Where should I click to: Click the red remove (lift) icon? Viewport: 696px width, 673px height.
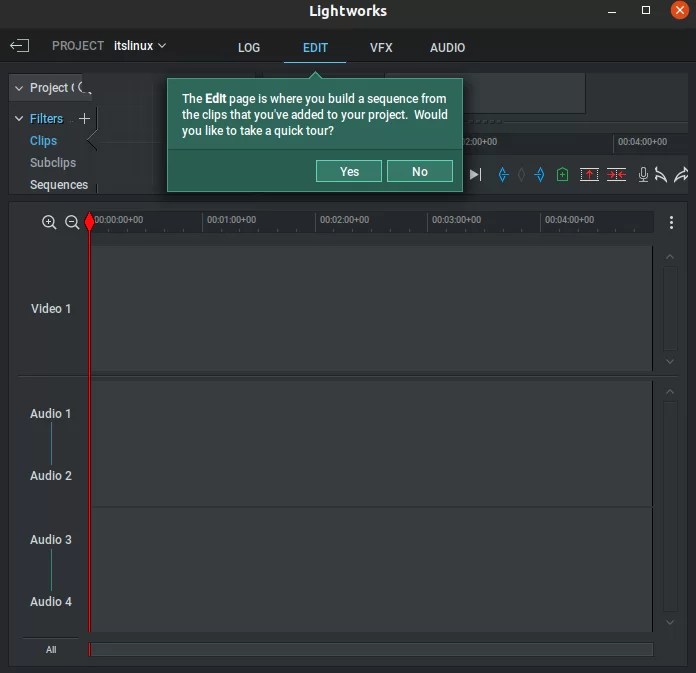(589, 174)
